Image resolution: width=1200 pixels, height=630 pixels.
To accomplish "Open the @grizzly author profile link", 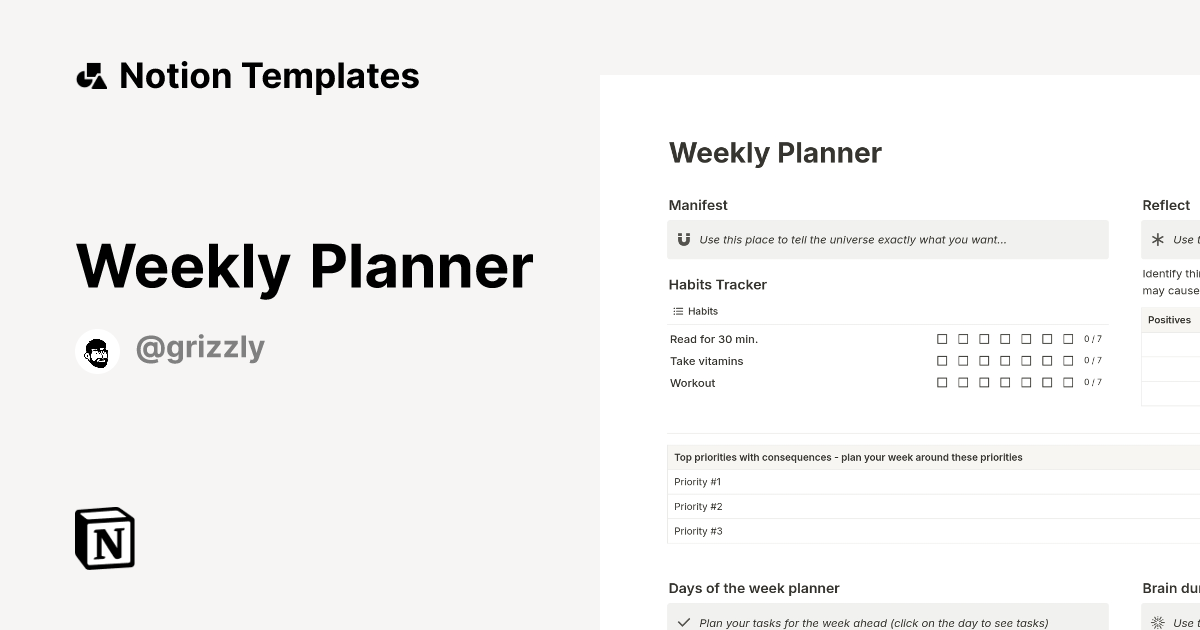I will (200, 348).
